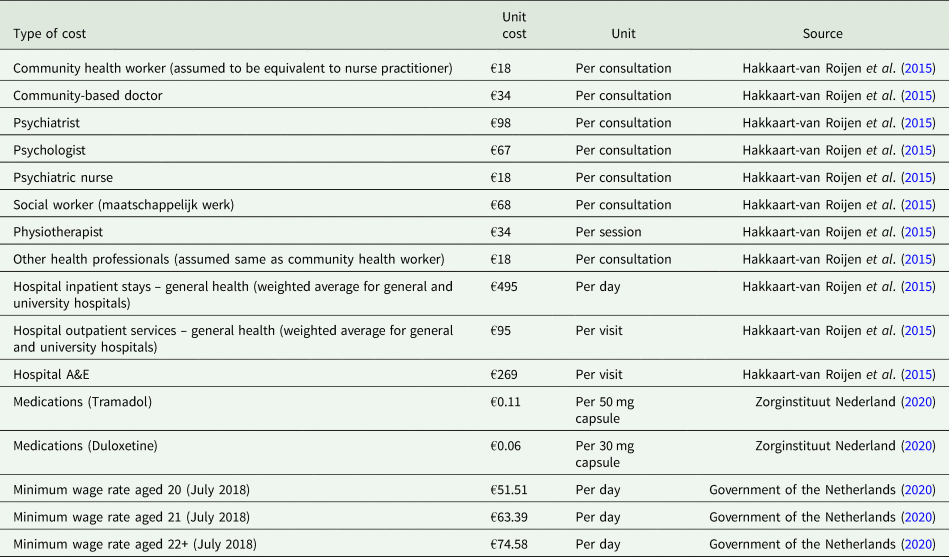
Task: Click the 2020 reference in the Tramadol row
Action: coord(918,402)
